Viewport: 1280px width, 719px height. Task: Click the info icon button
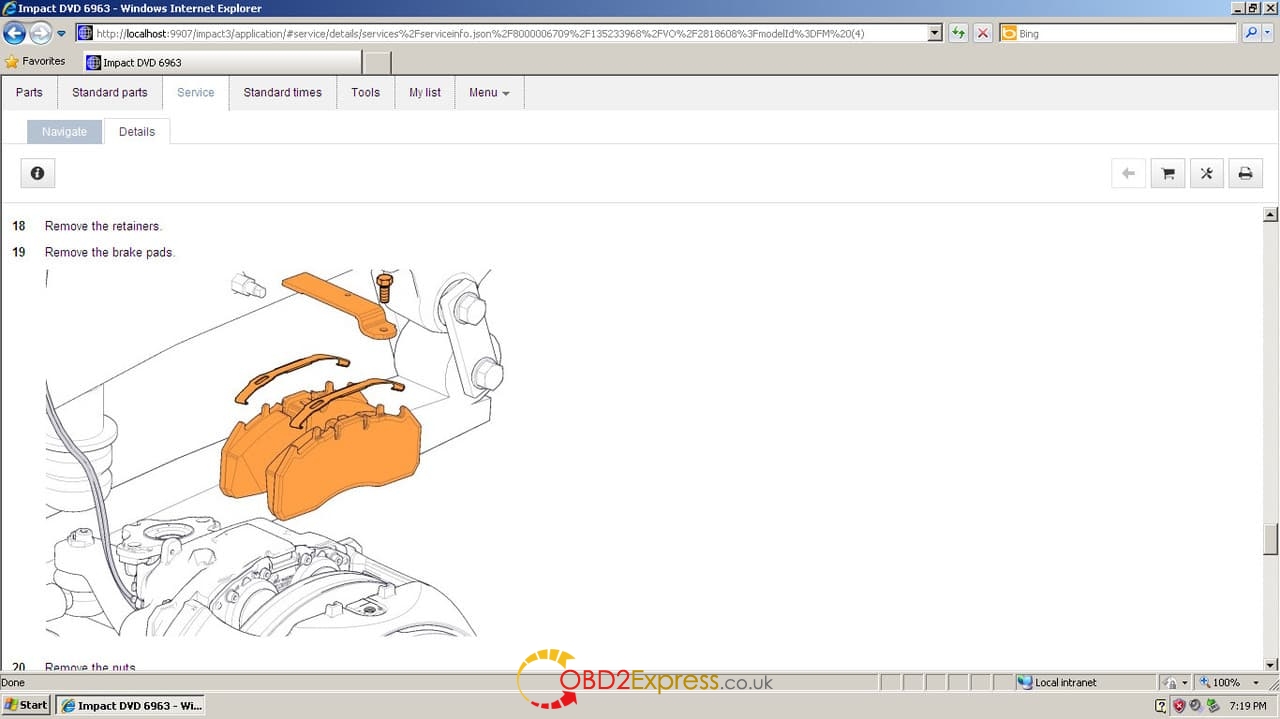tap(37, 173)
